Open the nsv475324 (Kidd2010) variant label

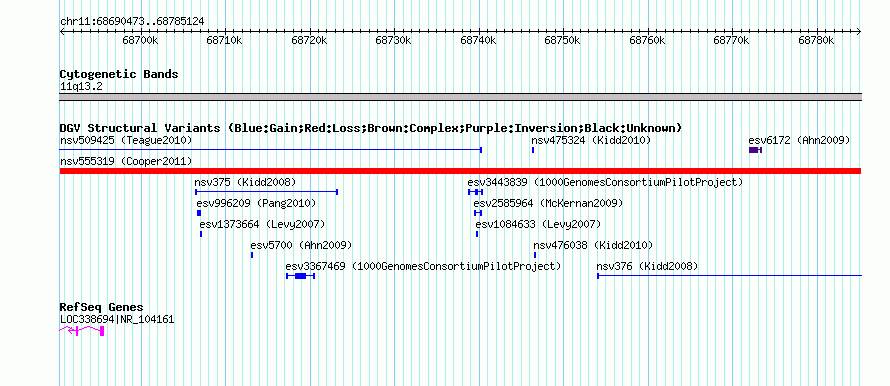tap(591, 140)
